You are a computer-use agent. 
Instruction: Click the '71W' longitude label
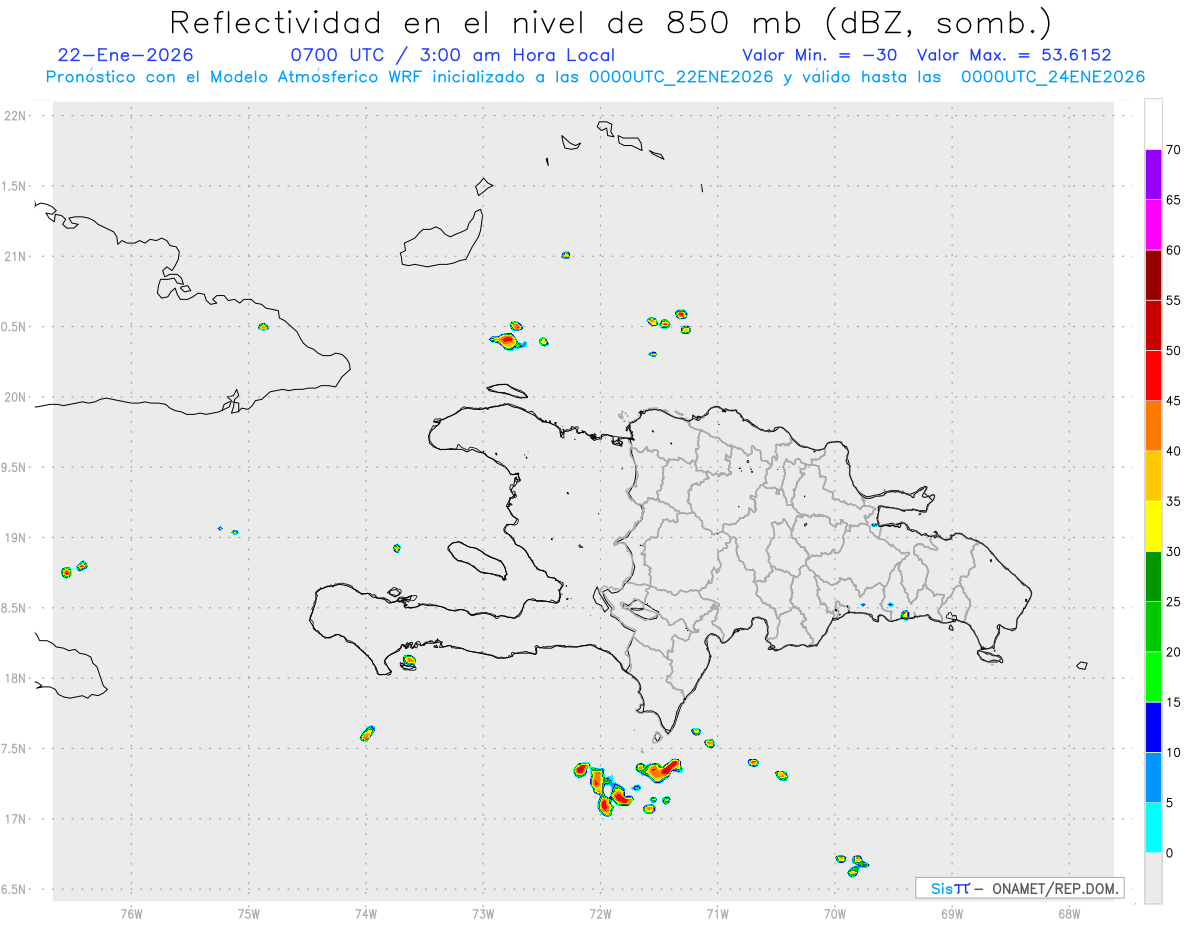pos(717,913)
